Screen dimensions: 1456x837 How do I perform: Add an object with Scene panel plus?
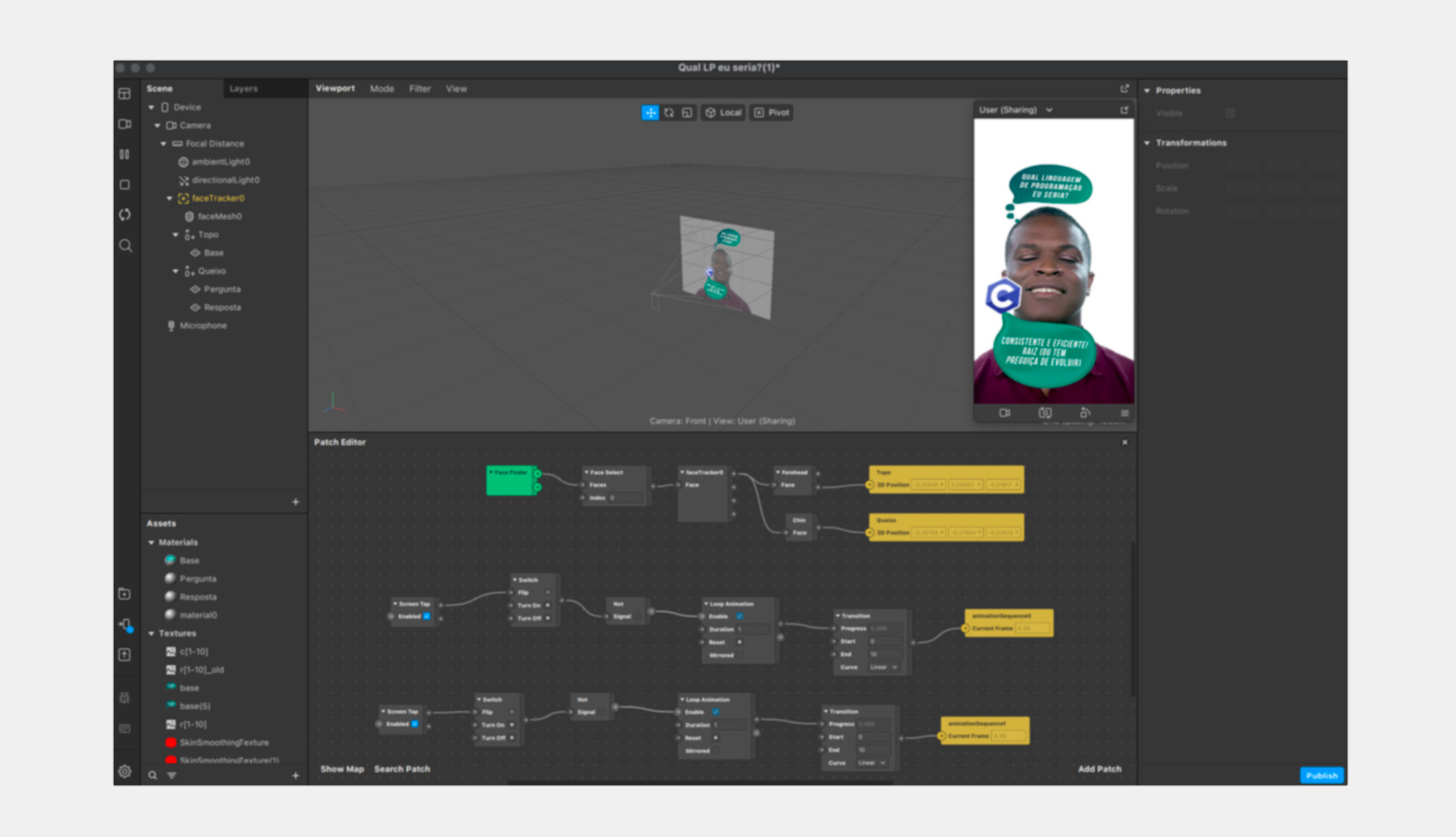click(296, 502)
